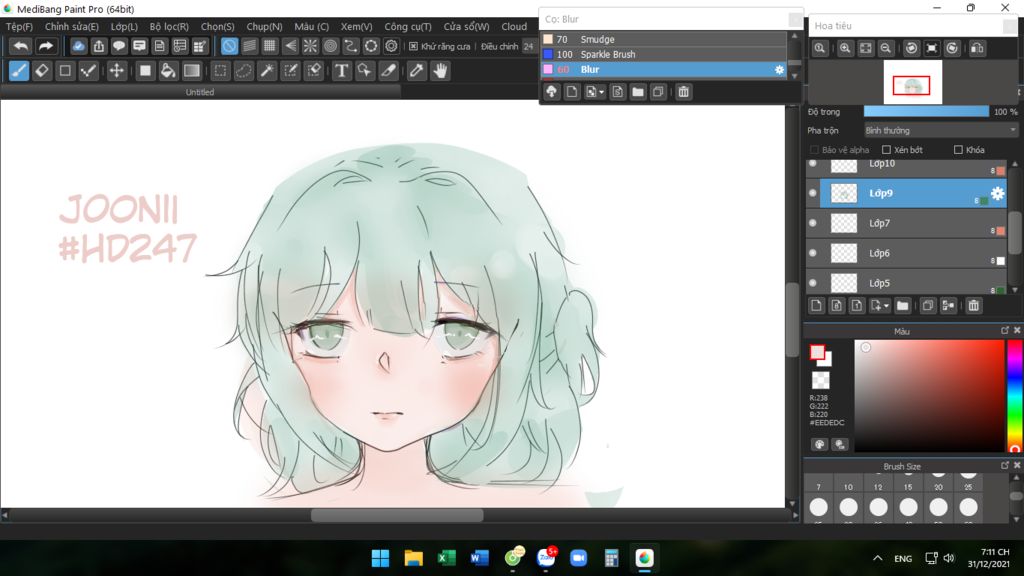Open Lớp9 layer settings gear
Screen dimensions: 1024x576
point(997,193)
